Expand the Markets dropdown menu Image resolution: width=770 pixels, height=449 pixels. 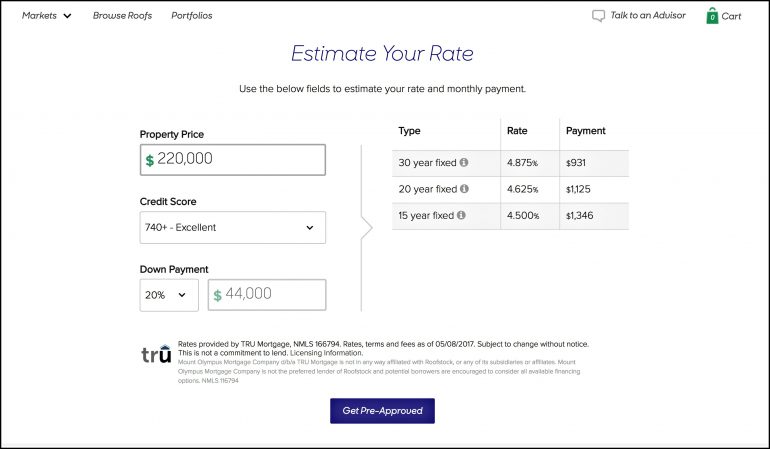coord(47,16)
